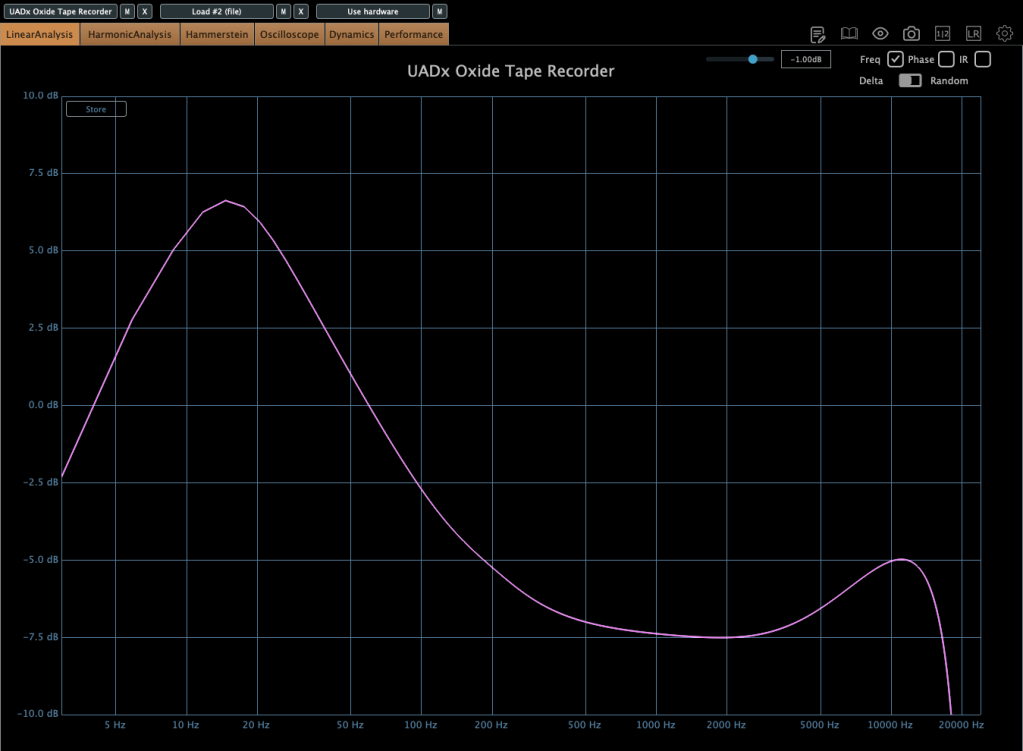Open the Load #2 (file) slot selector
The image size is (1023, 751).
(216, 12)
